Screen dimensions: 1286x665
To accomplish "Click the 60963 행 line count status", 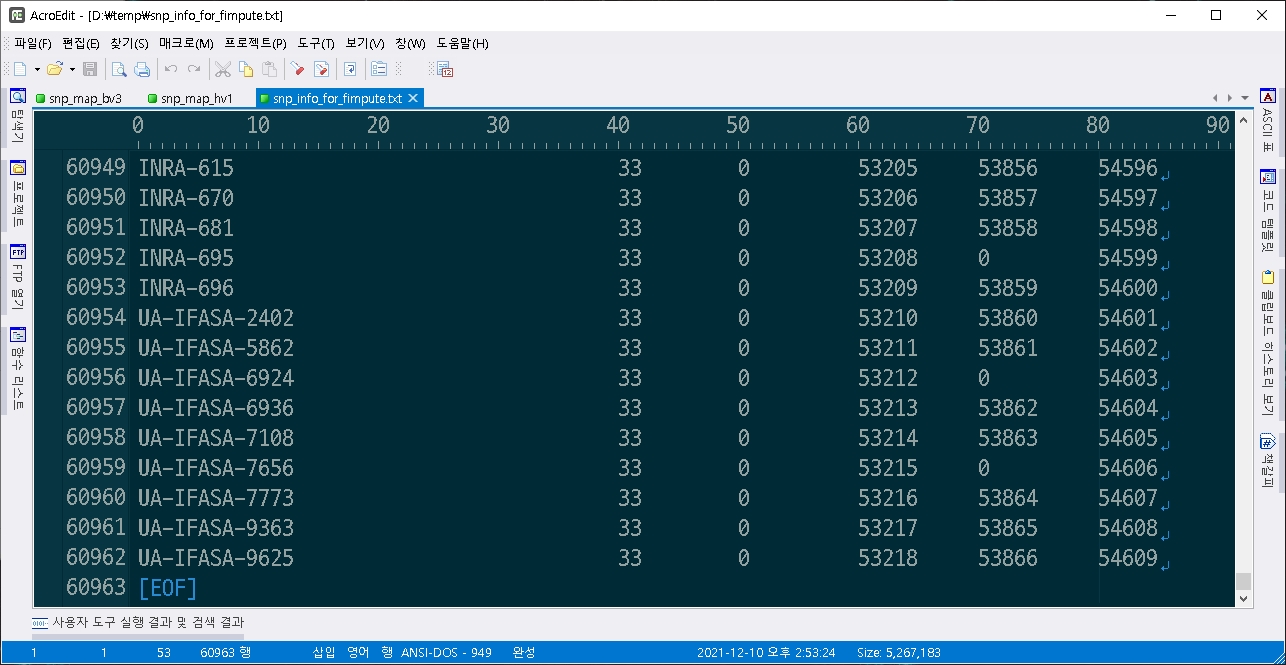I will click(x=225, y=652).
